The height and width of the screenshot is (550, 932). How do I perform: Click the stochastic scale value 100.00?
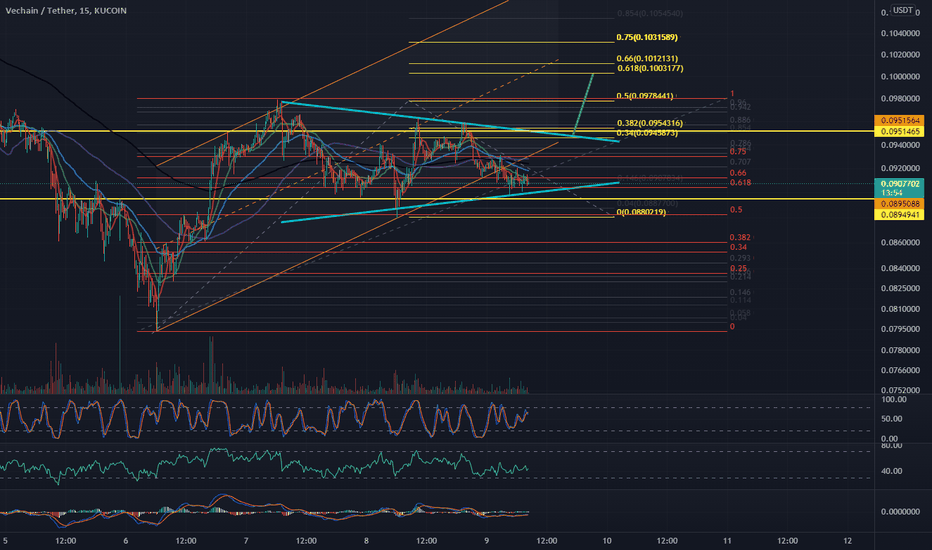tap(894, 400)
